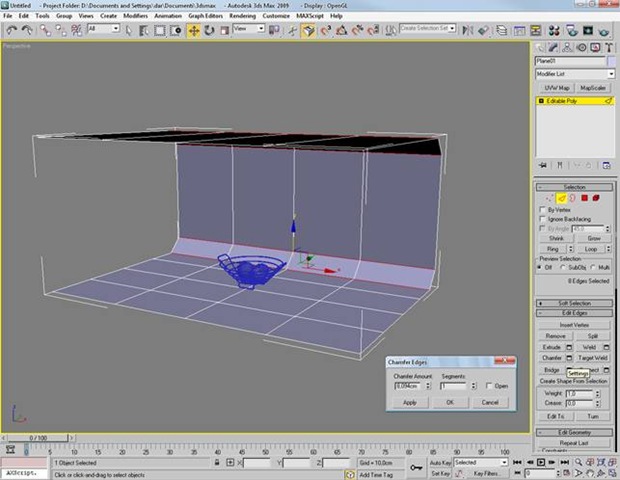Image resolution: width=620 pixels, height=480 pixels.
Task: Check the Open option in Chamfer Edges
Action: point(488,385)
